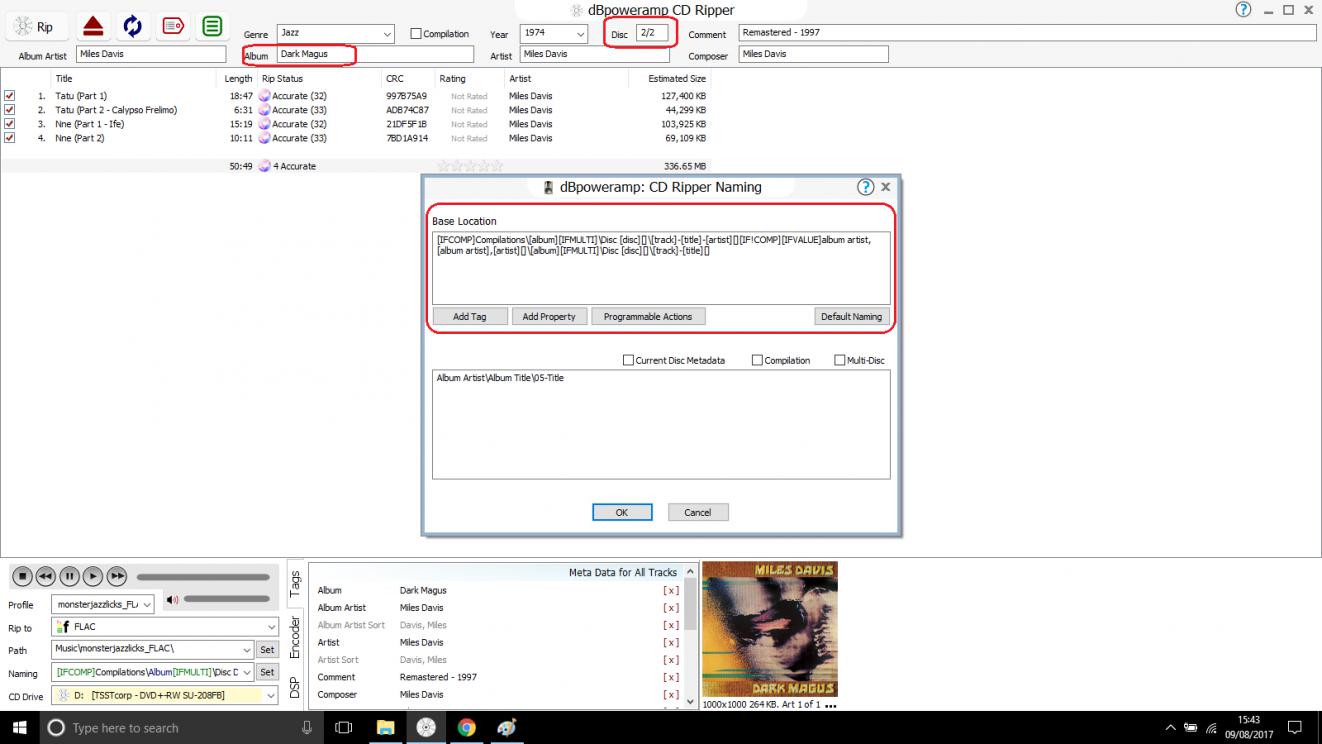Click the Eject disc icon

tap(93, 26)
